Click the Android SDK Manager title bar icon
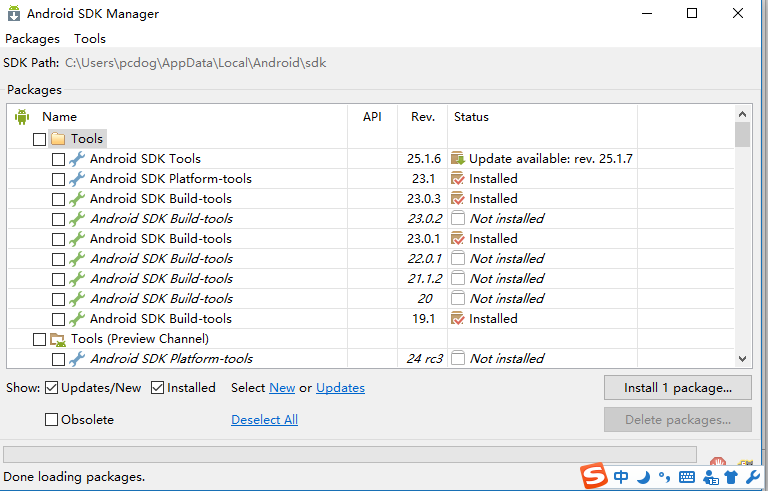Image resolution: width=768 pixels, height=491 pixels. (x=14, y=13)
